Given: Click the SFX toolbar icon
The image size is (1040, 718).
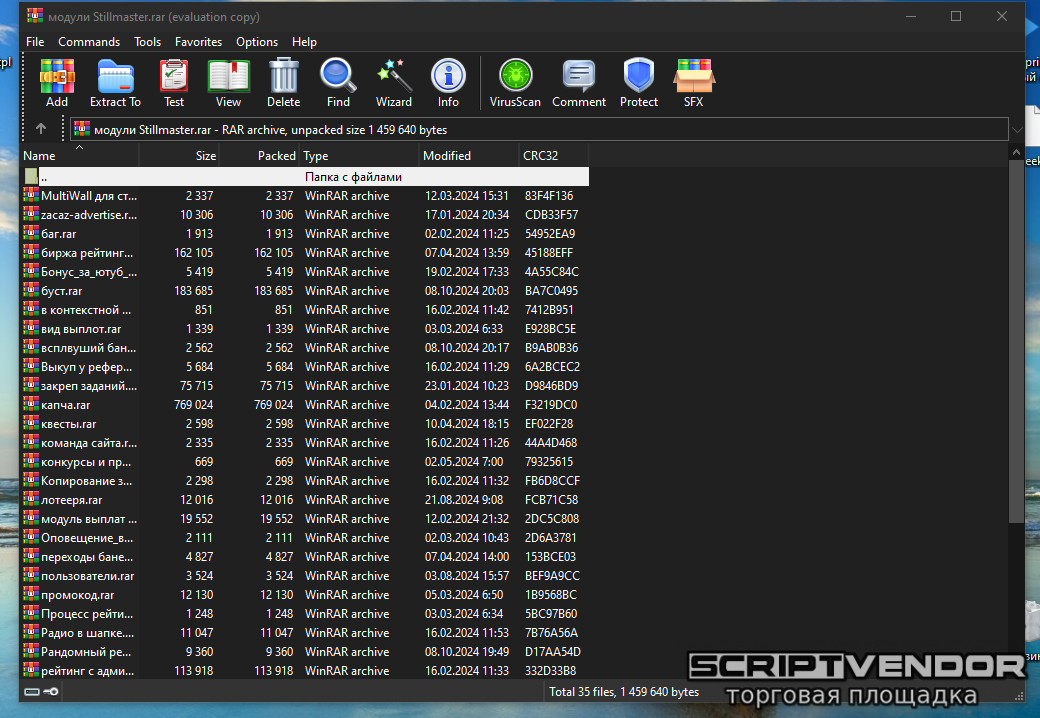Looking at the screenshot, I should (x=693, y=82).
